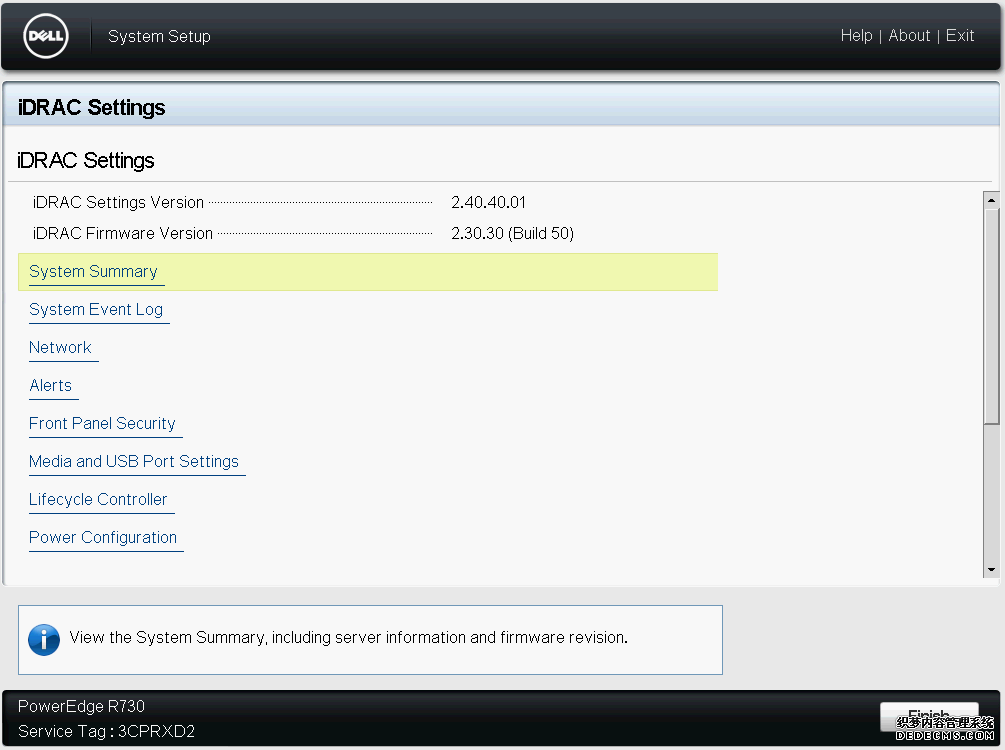Open the System Event Log
The height and width of the screenshot is (750, 1005).
point(96,310)
